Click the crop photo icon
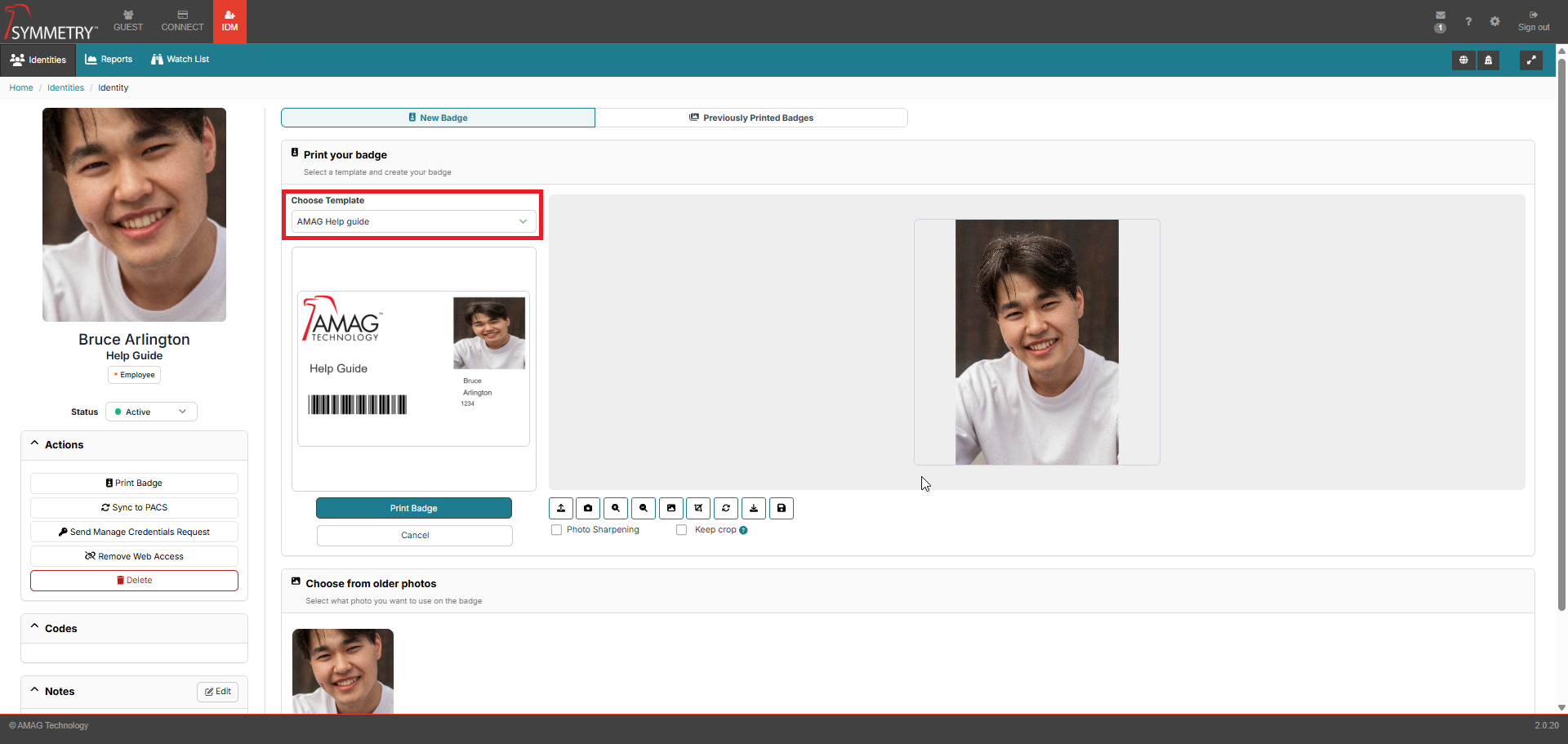 point(698,508)
